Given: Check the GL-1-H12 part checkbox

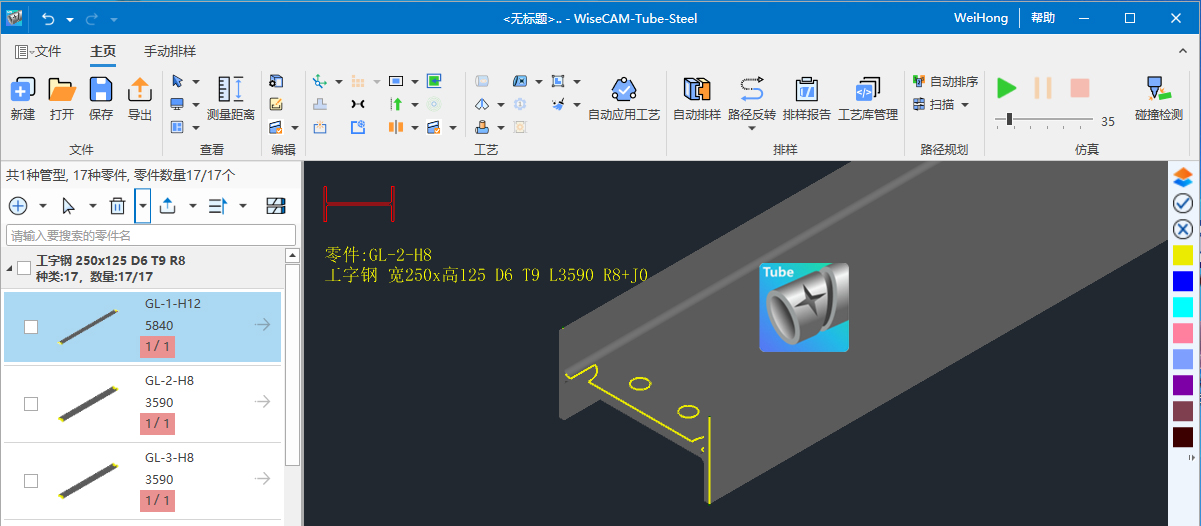Looking at the screenshot, I should tap(31, 327).
